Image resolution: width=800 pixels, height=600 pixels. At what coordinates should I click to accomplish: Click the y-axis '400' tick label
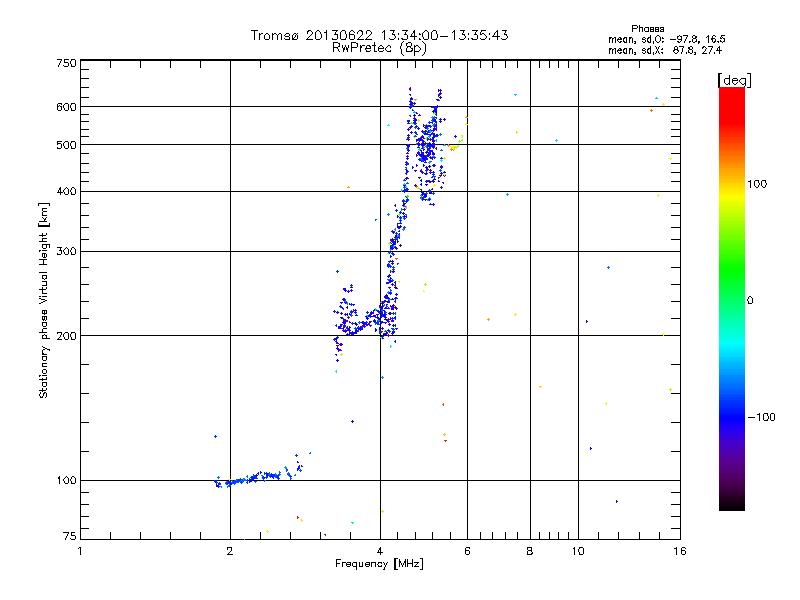pos(67,192)
